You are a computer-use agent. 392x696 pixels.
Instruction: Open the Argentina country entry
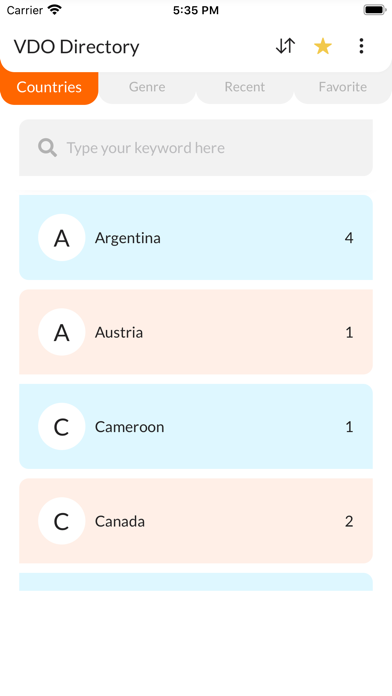196,237
